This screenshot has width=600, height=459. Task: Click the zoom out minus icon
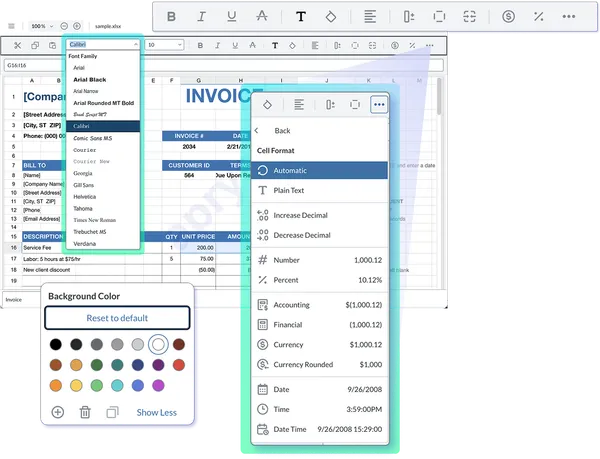[x=64, y=26]
